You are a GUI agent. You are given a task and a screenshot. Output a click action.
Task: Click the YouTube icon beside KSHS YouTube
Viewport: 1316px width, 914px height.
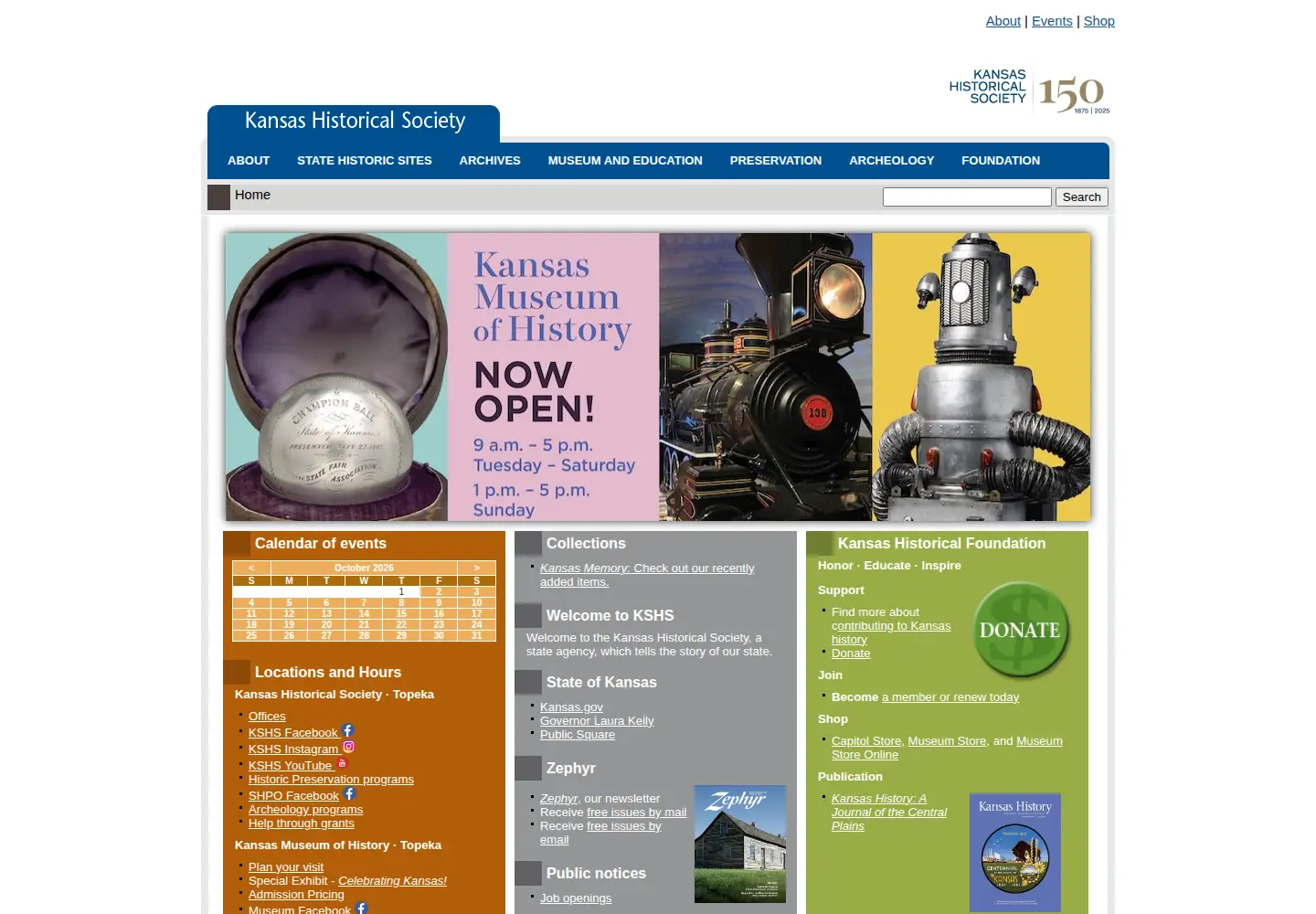point(342,763)
